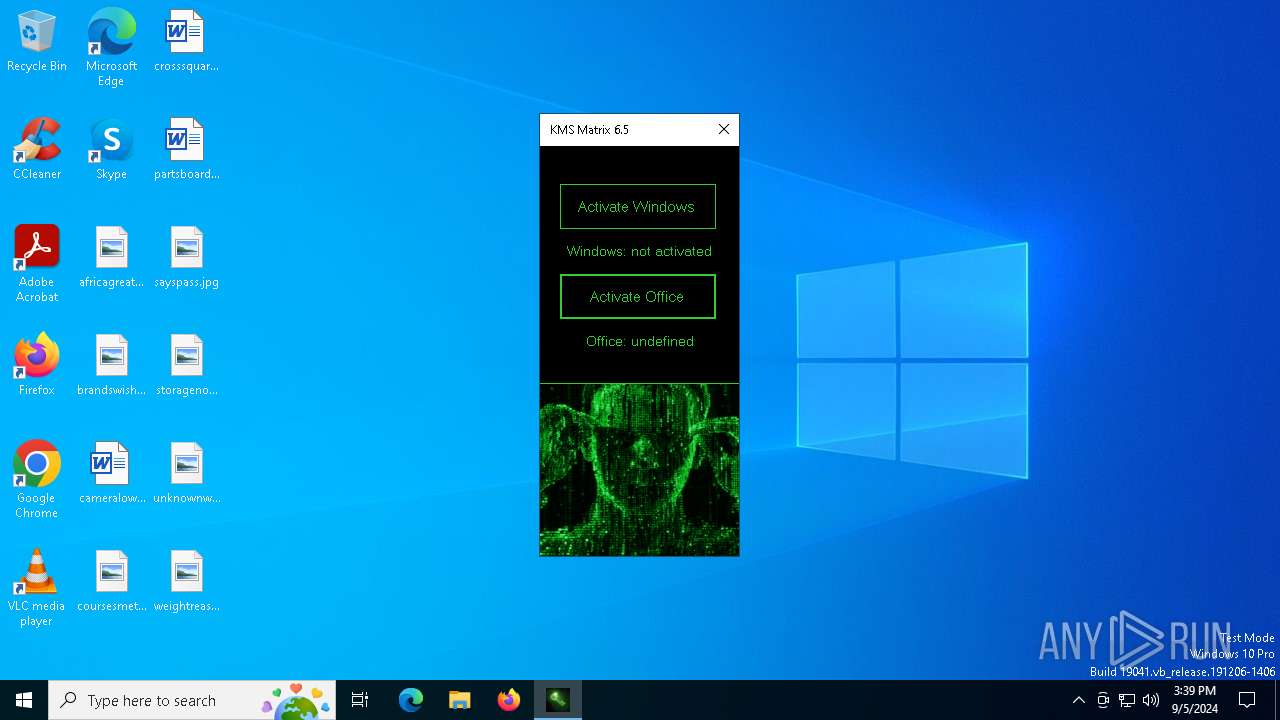Click the network status tray icon
This screenshot has height=720, width=1280.
[x=1127, y=700]
